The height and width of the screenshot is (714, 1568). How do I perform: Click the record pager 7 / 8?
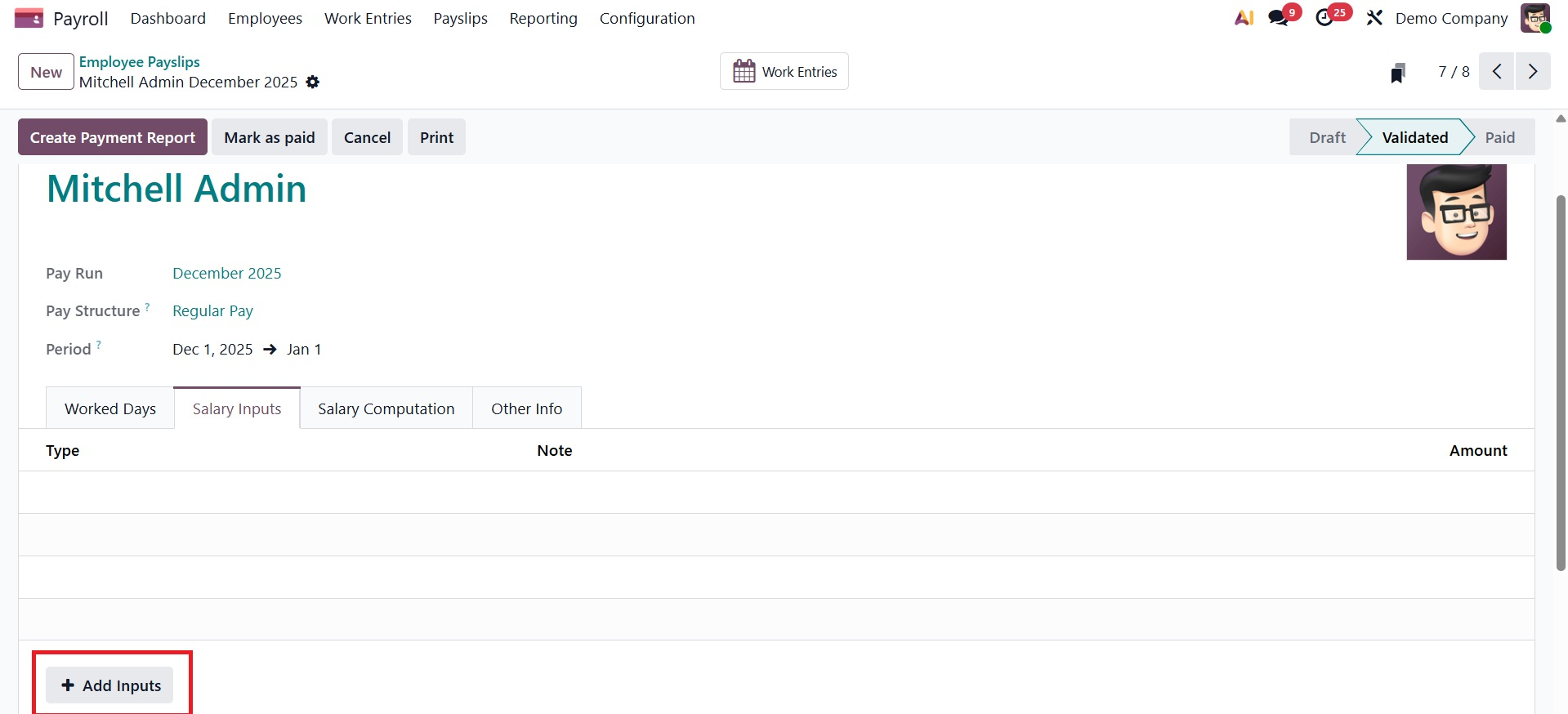point(1454,72)
